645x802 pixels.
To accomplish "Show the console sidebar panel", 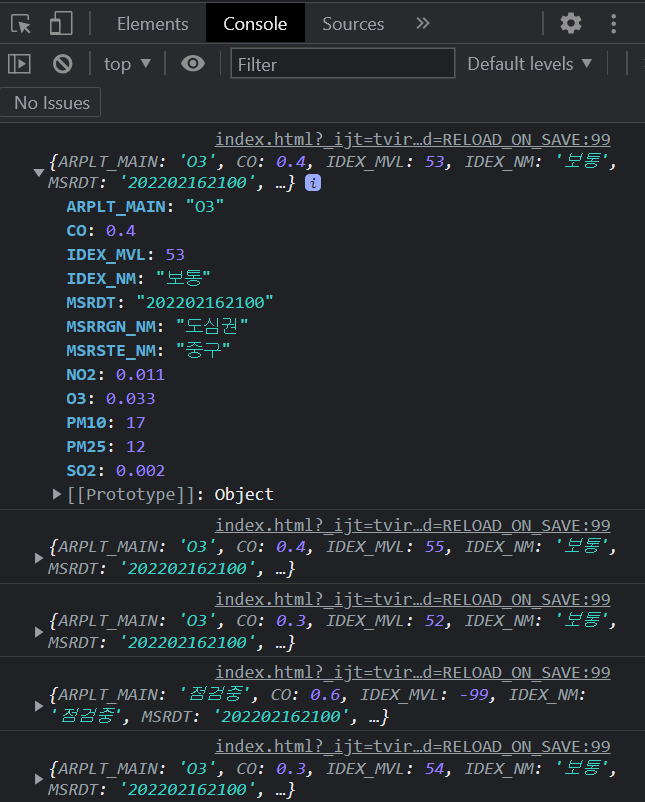I will coord(19,64).
